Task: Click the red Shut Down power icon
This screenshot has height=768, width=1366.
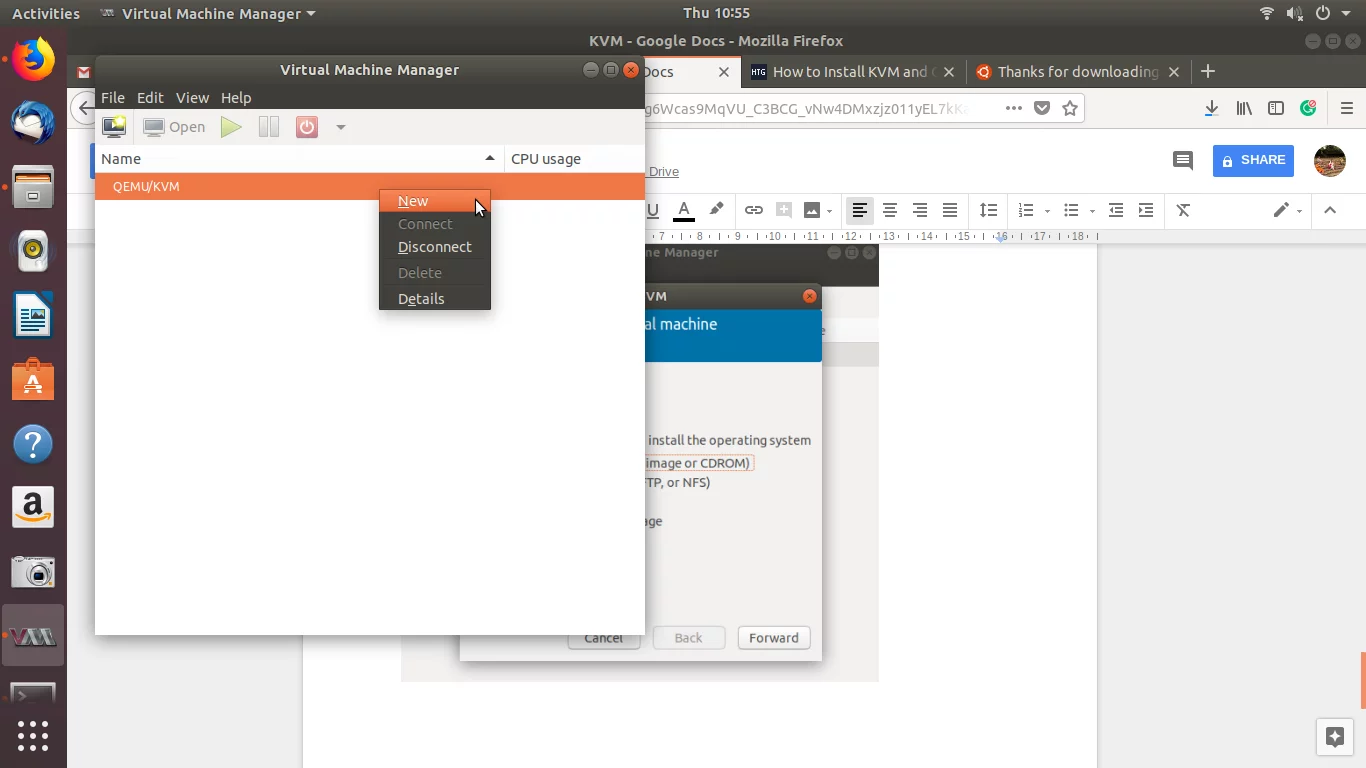Action: [307, 127]
